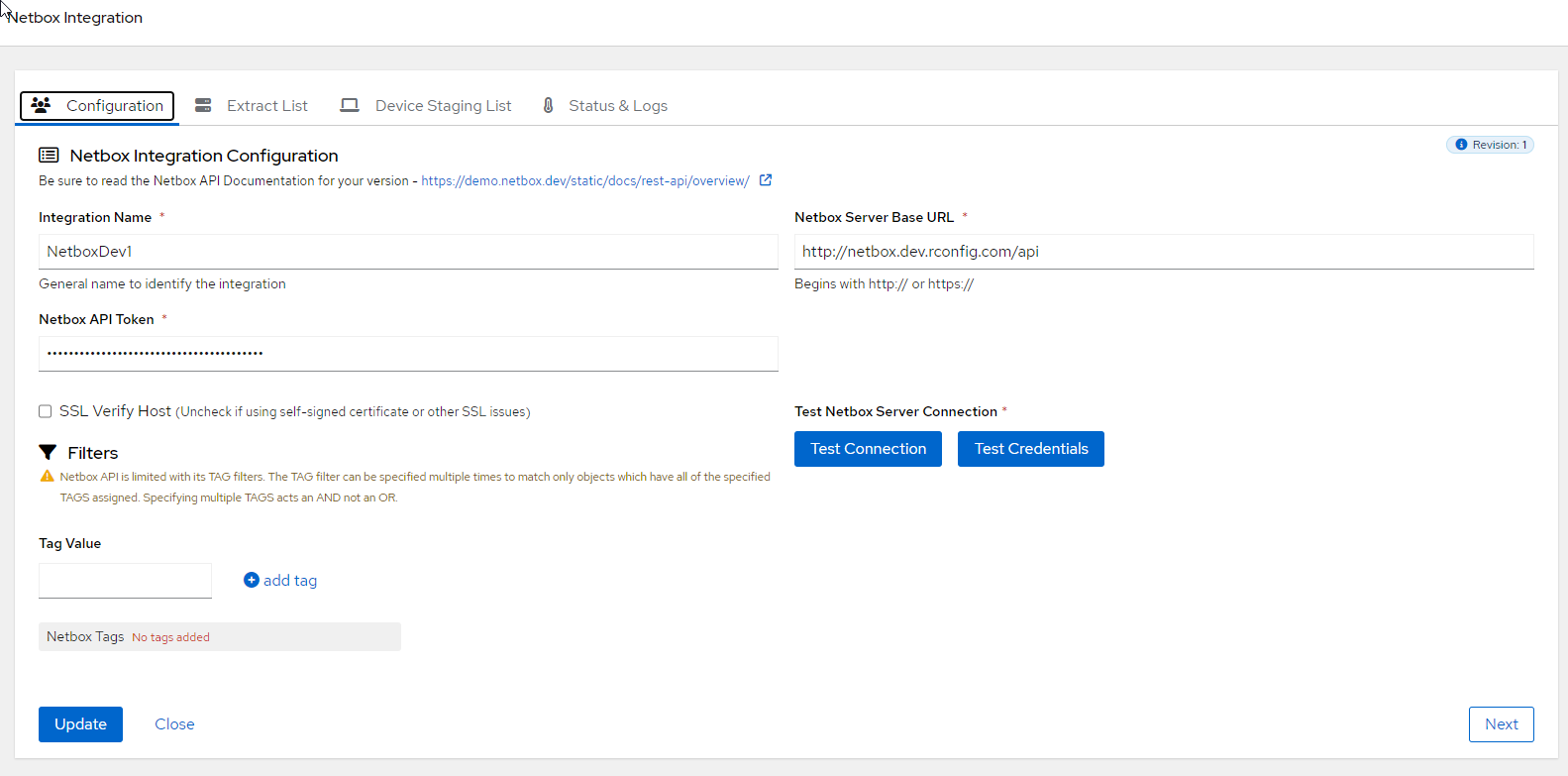Focus the Tag Value input field
Screen dimensions: 1568x776
click(125, 581)
